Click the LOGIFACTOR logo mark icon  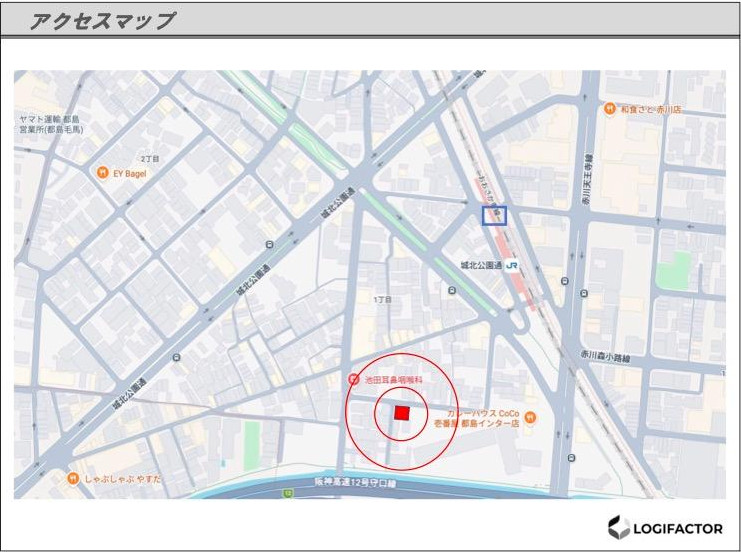click(619, 527)
